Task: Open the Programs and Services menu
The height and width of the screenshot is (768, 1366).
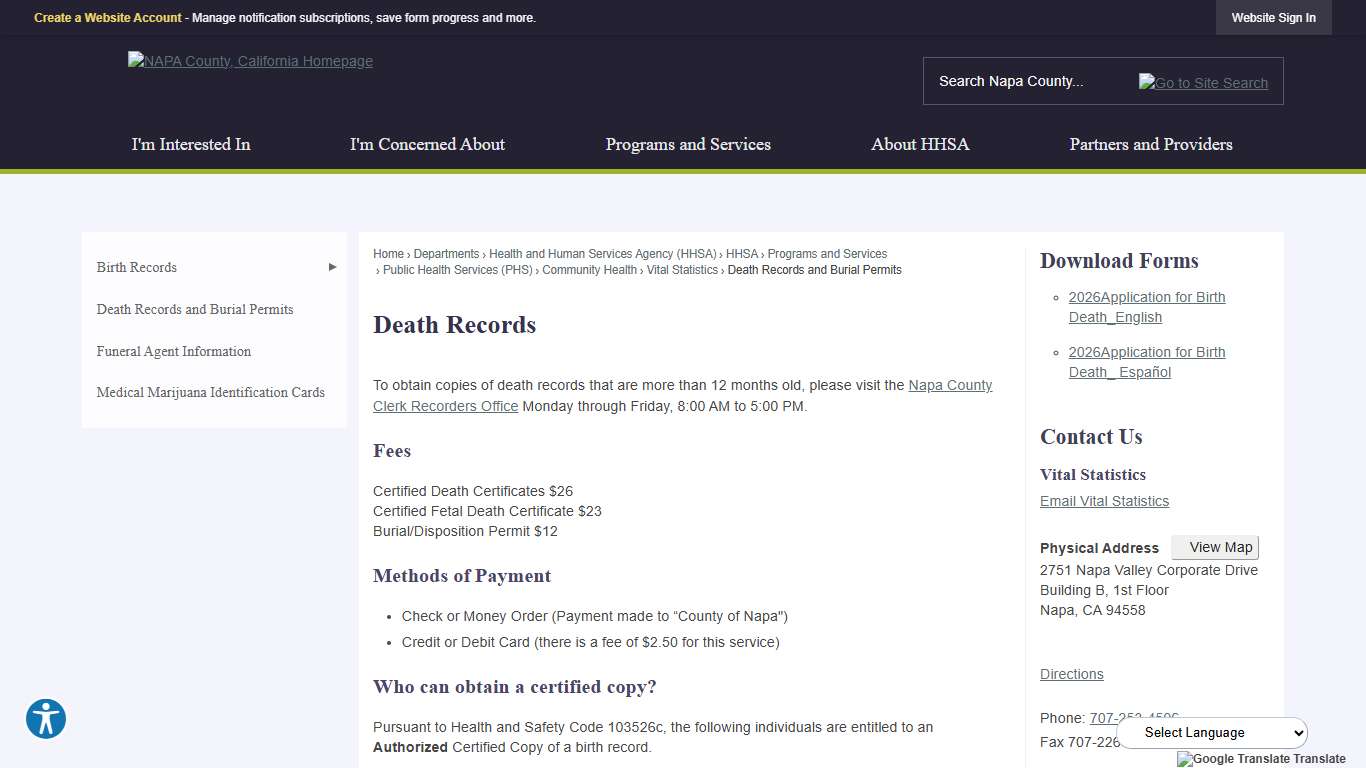Action: click(x=687, y=144)
